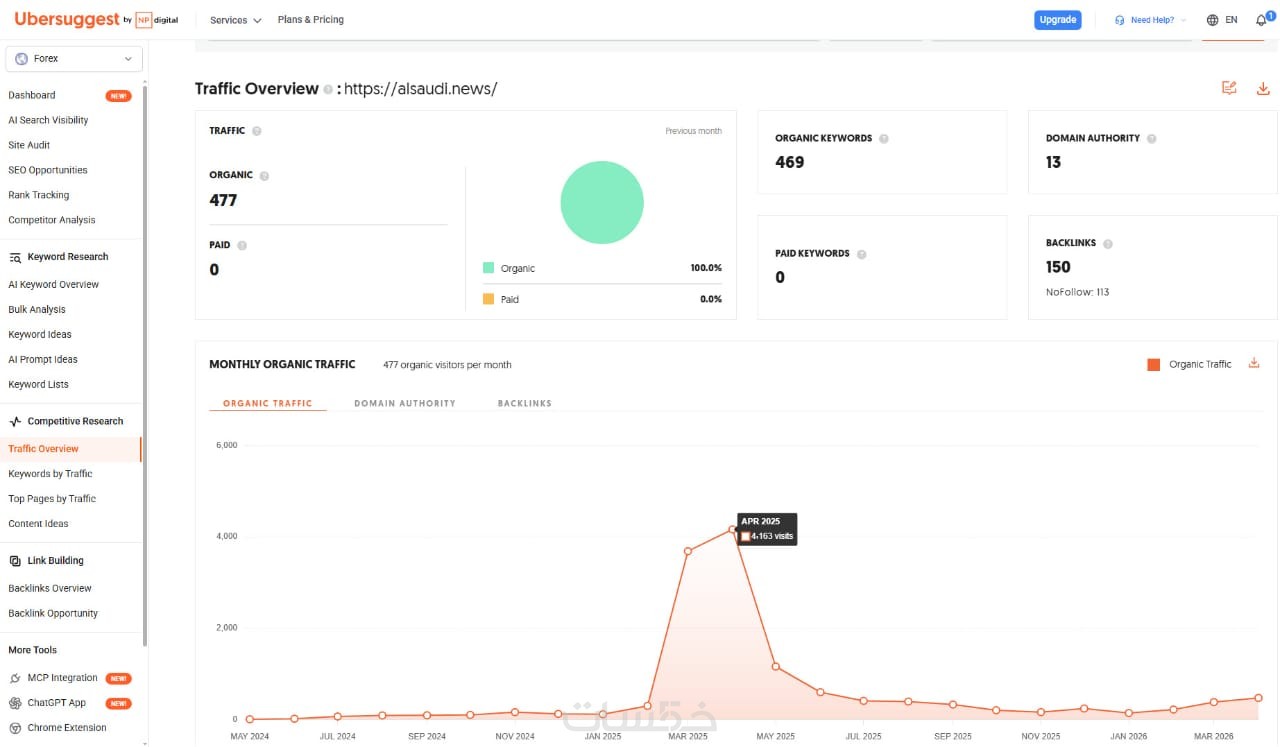The image size is (1280, 747).
Task: Select Traffic Overview in sidebar
Action: 70,449
